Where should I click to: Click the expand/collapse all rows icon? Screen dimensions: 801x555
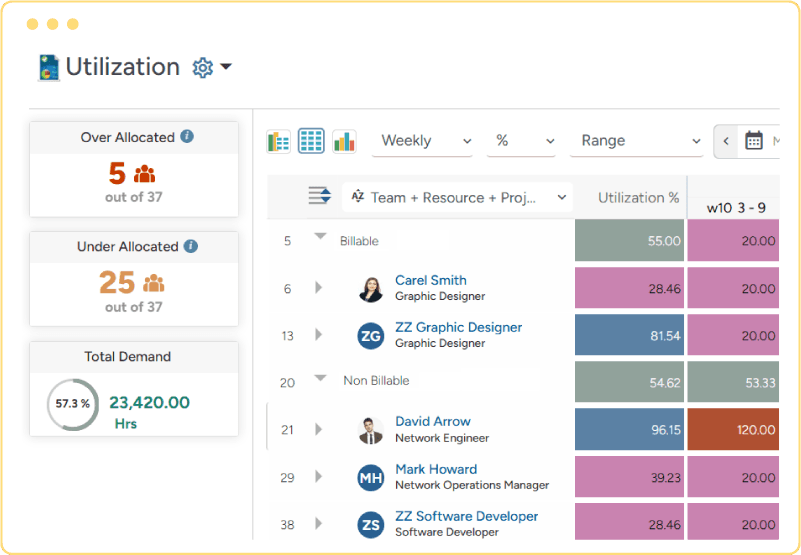[320, 196]
